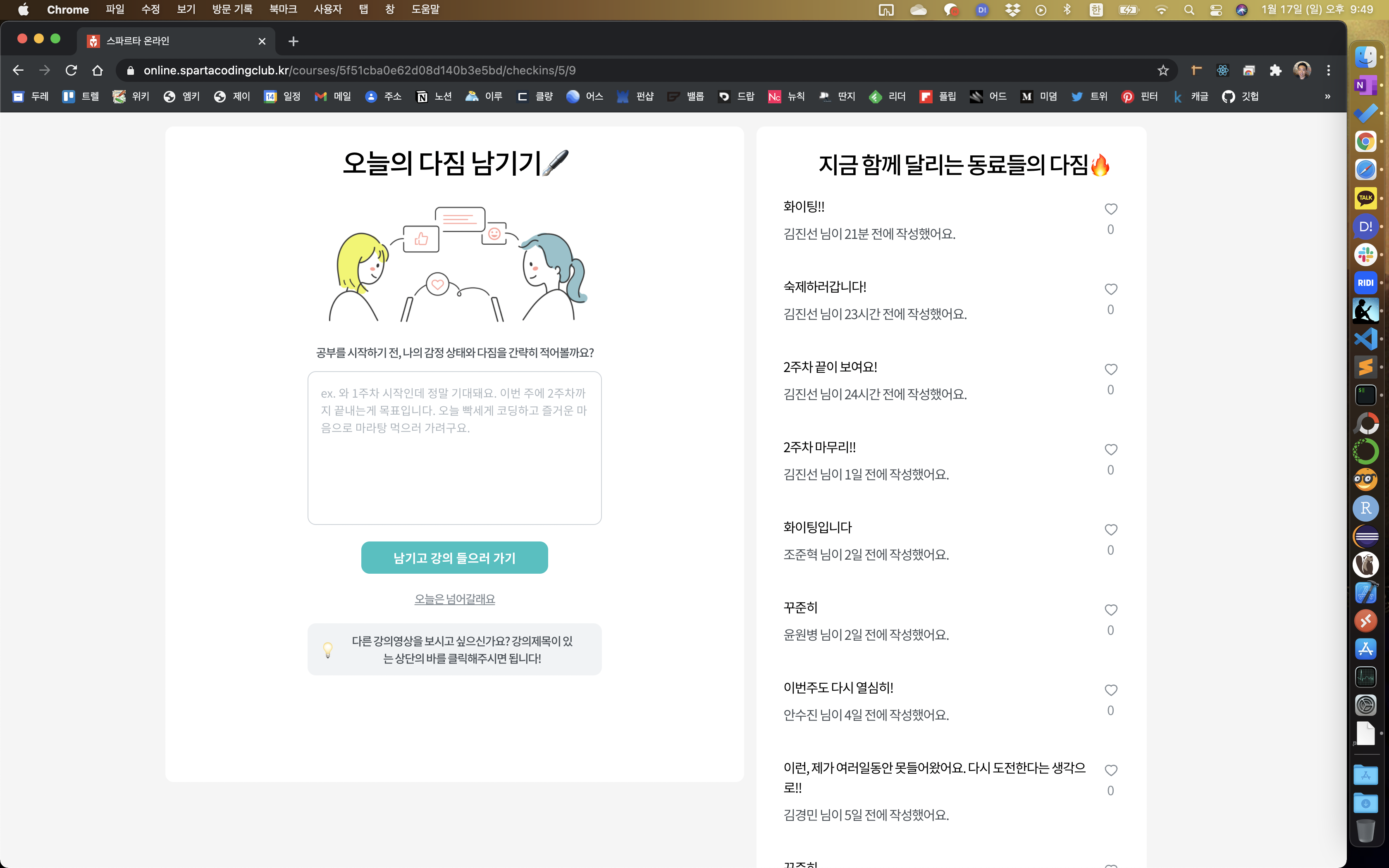This screenshot has height=868, width=1389.
Task: Open the React DevTools extension icon
Action: coord(1222,71)
